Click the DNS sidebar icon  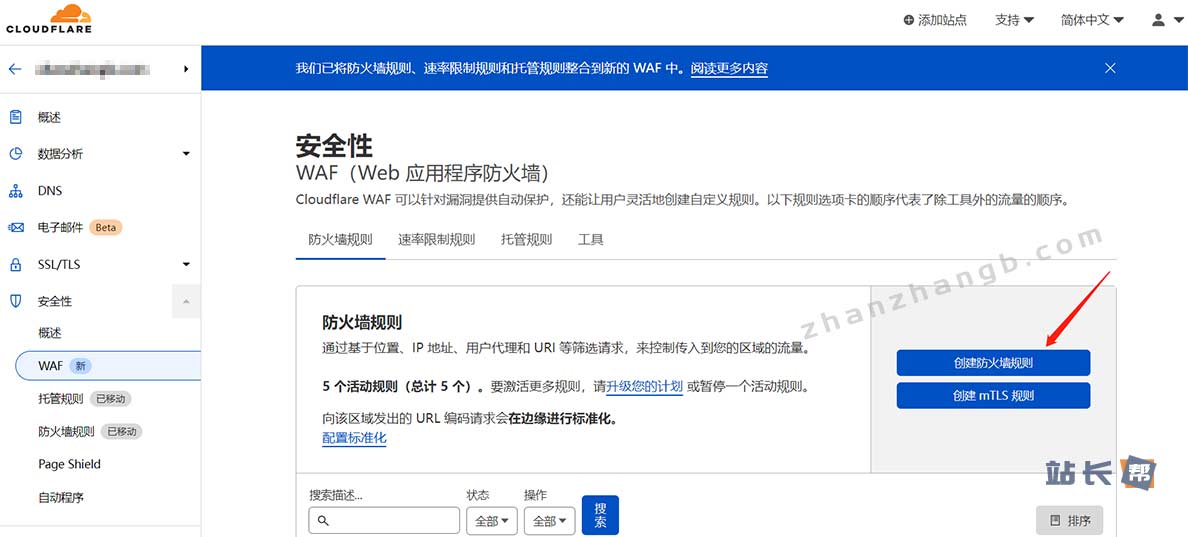point(16,191)
